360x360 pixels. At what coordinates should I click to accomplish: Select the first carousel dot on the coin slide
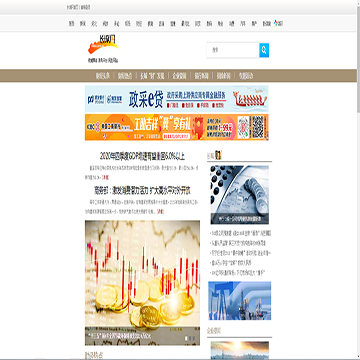click(186, 338)
